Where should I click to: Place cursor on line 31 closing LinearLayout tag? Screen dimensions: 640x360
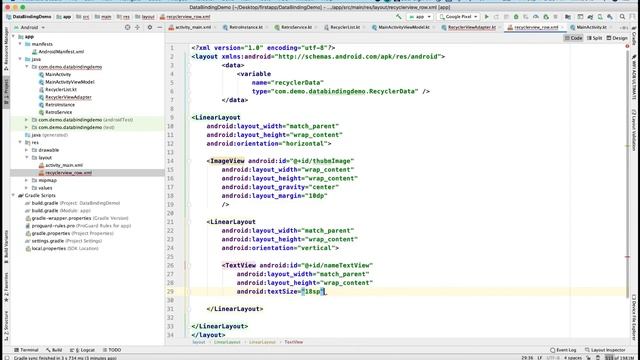coord(235,309)
